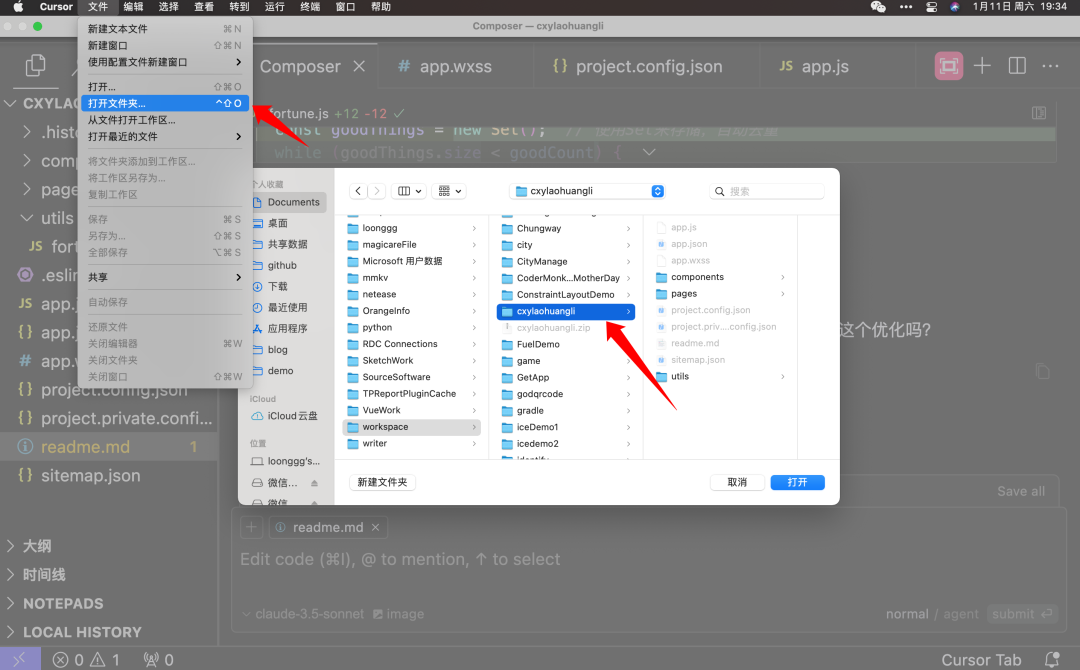Expand the 大纲 section
The height and width of the screenshot is (670, 1080).
click(x=109, y=546)
